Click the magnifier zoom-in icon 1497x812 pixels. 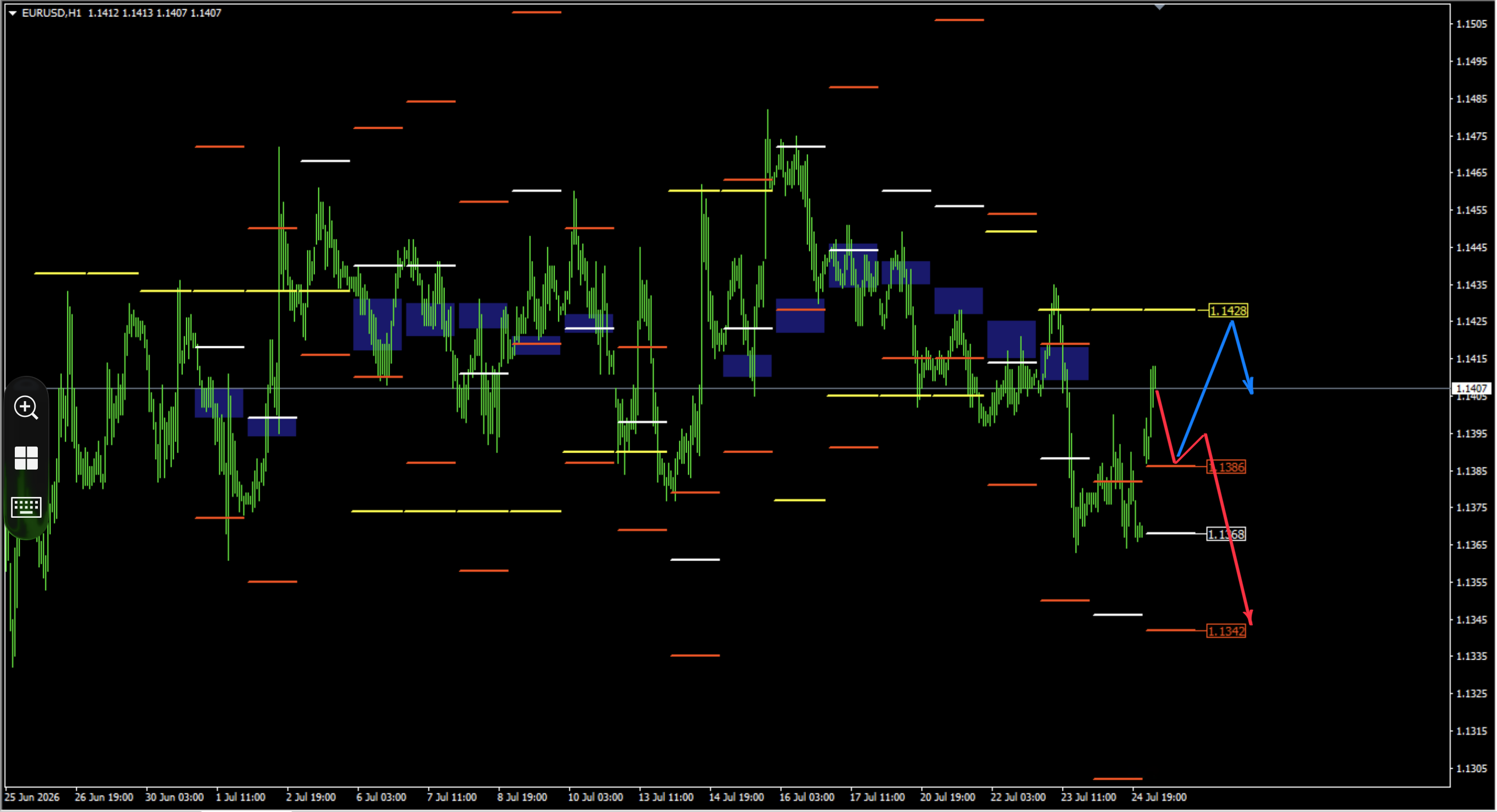pos(26,408)
